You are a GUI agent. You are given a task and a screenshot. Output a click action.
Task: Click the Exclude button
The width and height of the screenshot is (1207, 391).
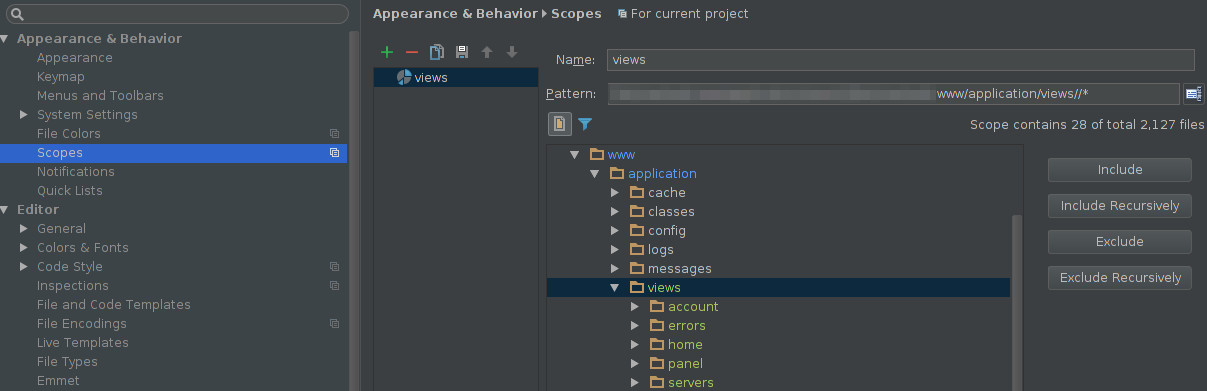pyautogui.click(x=1120, y=242)
